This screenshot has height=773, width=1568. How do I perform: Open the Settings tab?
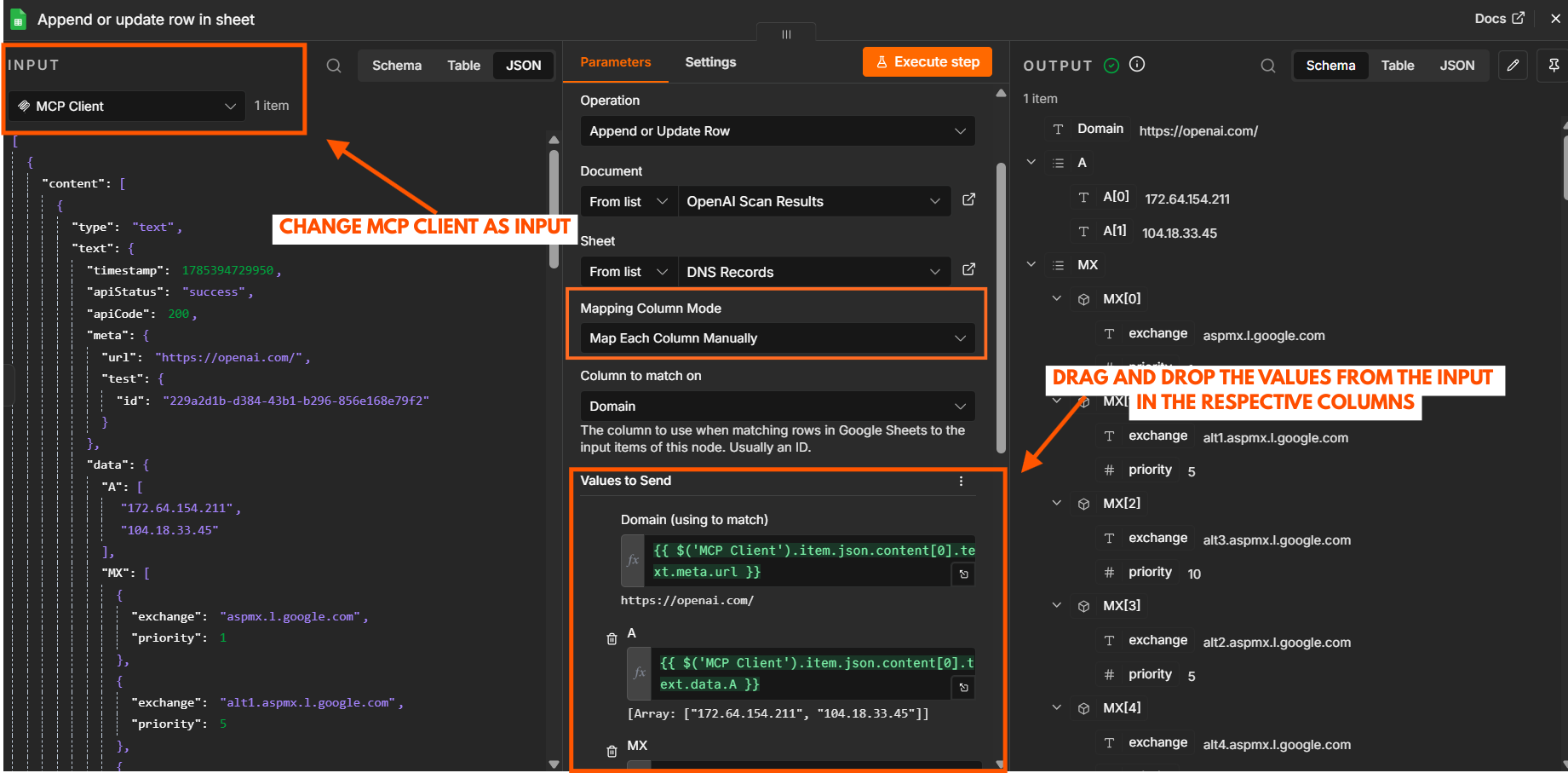(710, 62)
